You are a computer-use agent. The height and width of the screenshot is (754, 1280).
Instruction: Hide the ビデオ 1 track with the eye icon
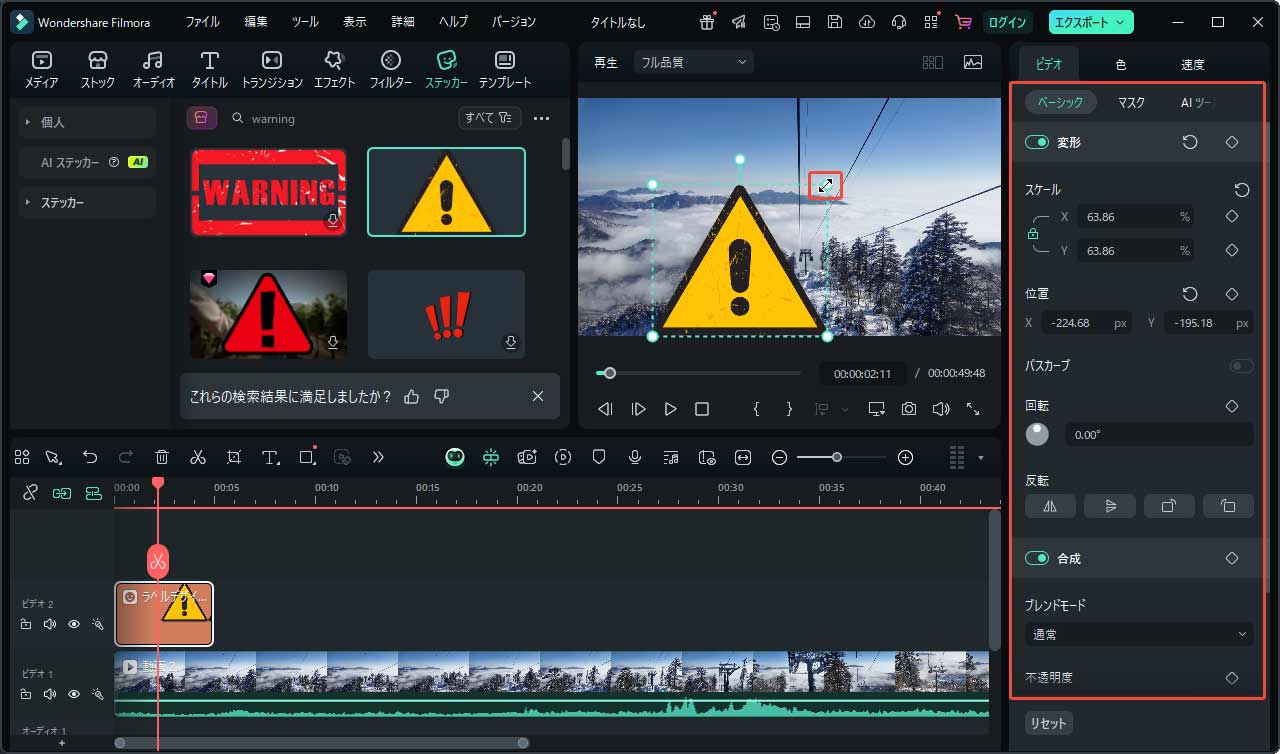pyautogui.click(x=74, y=693)
